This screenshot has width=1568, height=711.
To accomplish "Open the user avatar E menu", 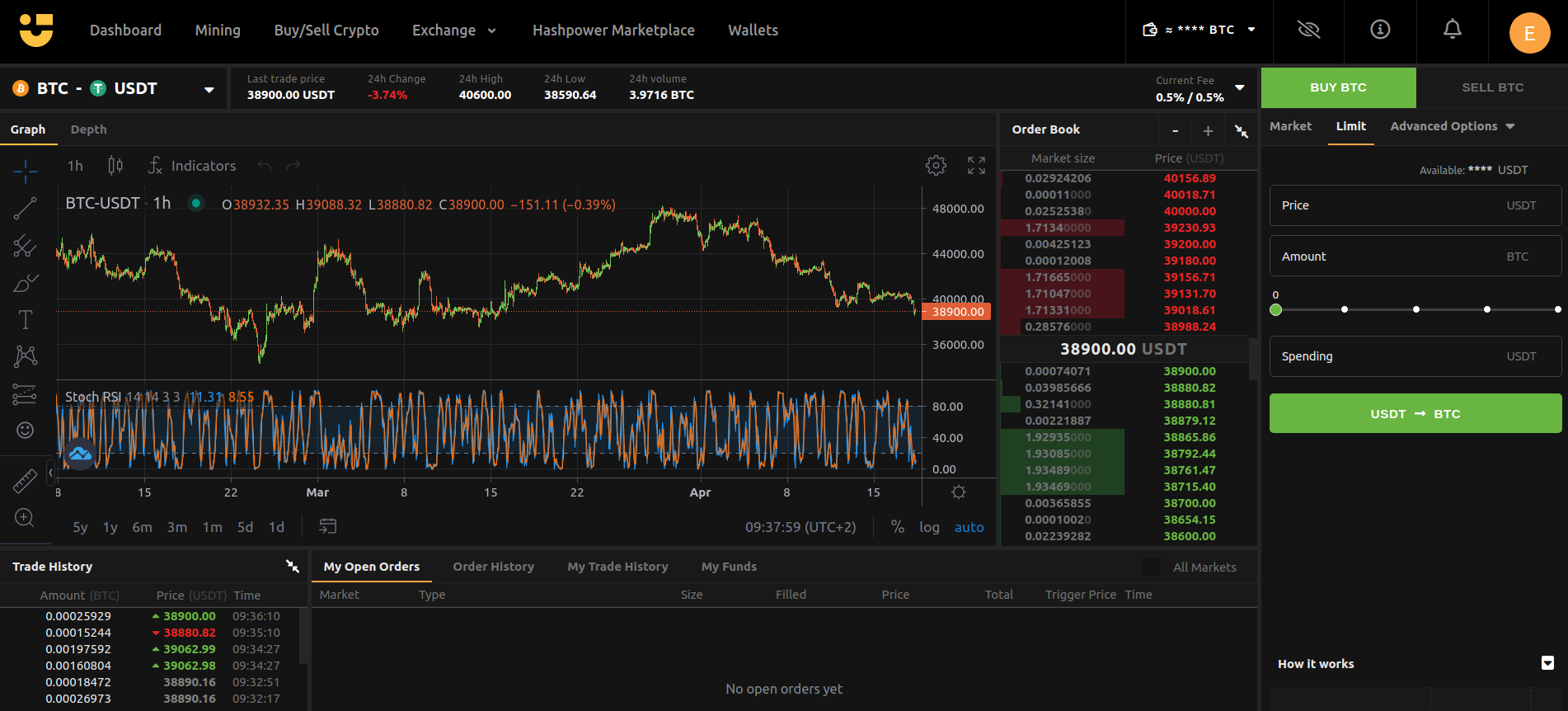I will click(1529, 33).
